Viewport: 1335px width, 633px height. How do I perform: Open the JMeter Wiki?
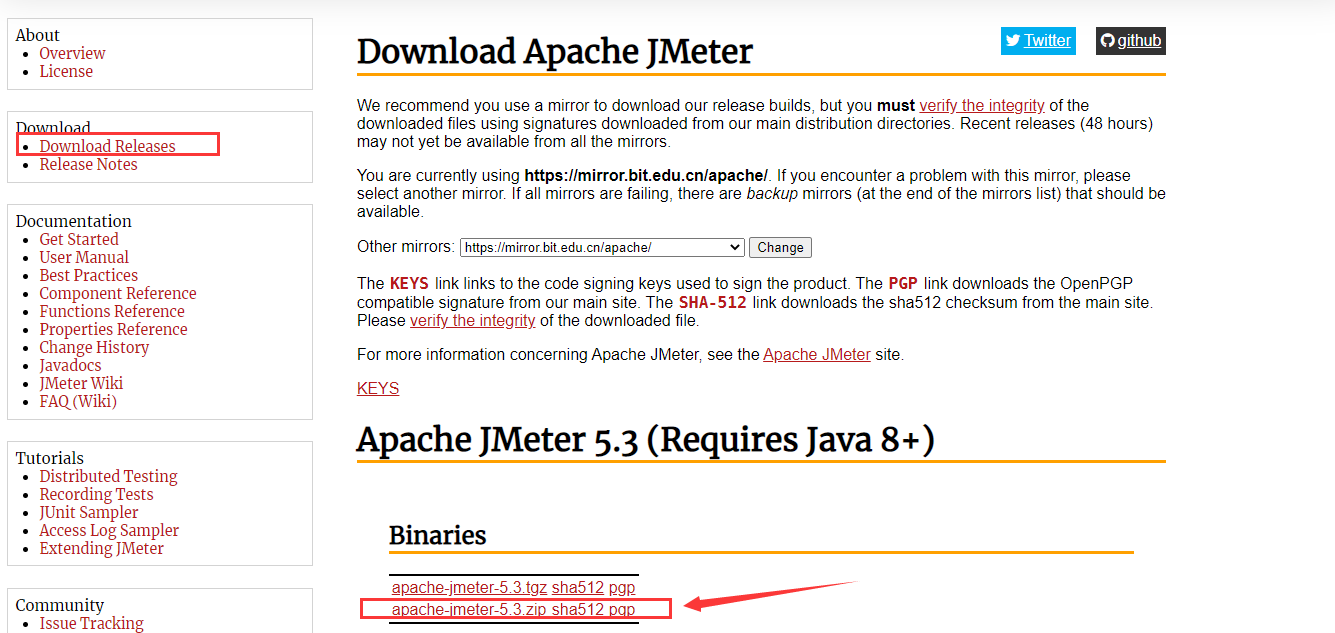tap(81, 383)
